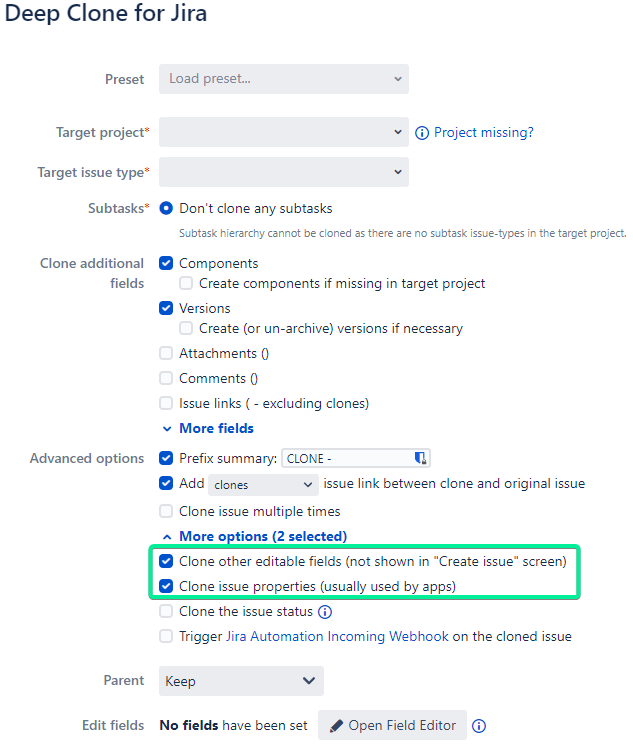Expand the More fields section

[x=208, y=428]
